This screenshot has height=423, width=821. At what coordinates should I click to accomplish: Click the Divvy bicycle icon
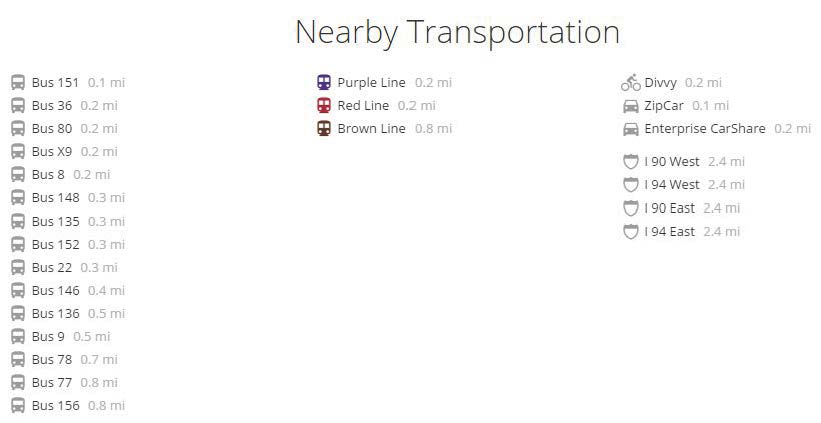tap(630, 82)
